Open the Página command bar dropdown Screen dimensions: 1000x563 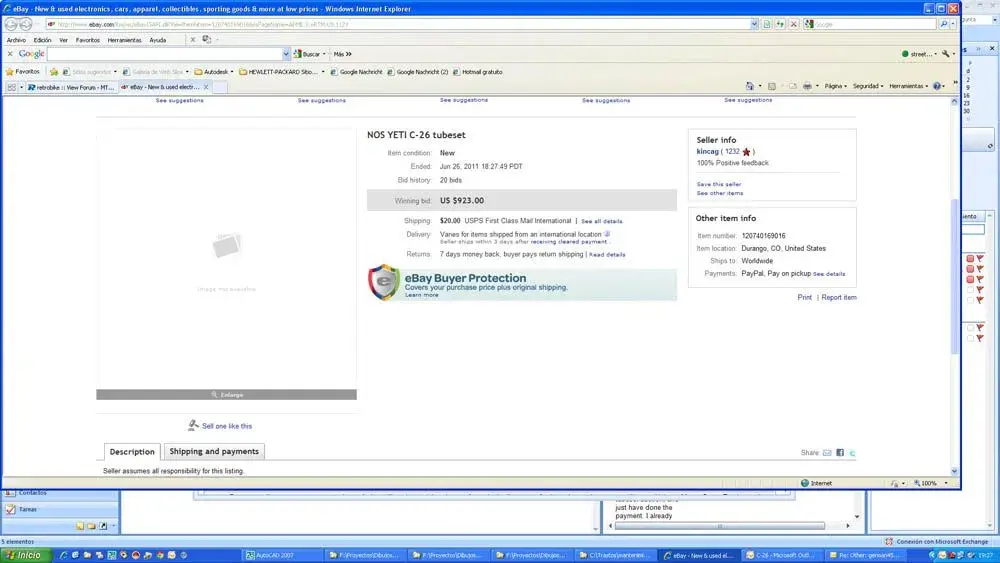[835, 86]
